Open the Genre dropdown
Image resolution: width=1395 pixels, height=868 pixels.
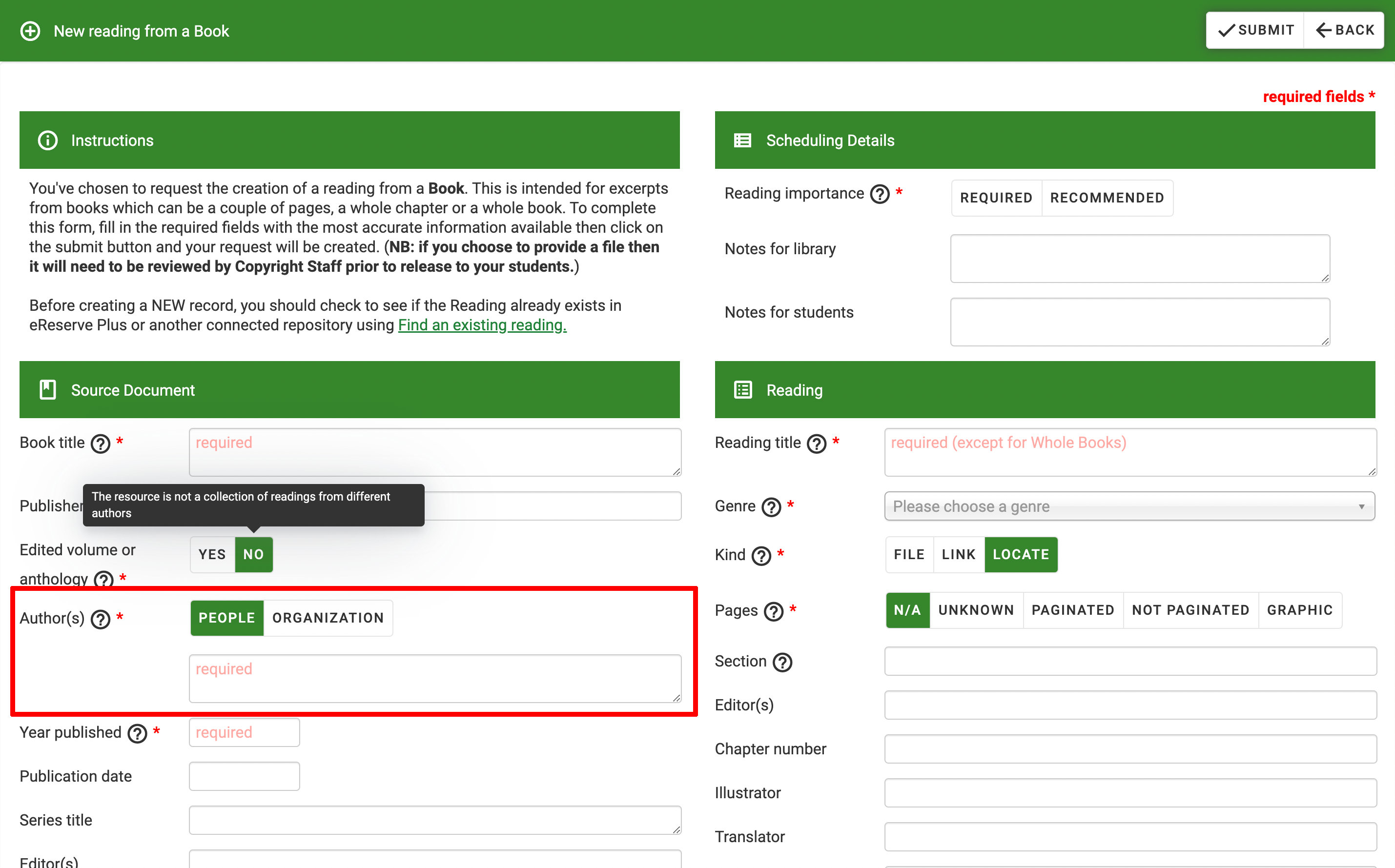[x=1127, y=506]
